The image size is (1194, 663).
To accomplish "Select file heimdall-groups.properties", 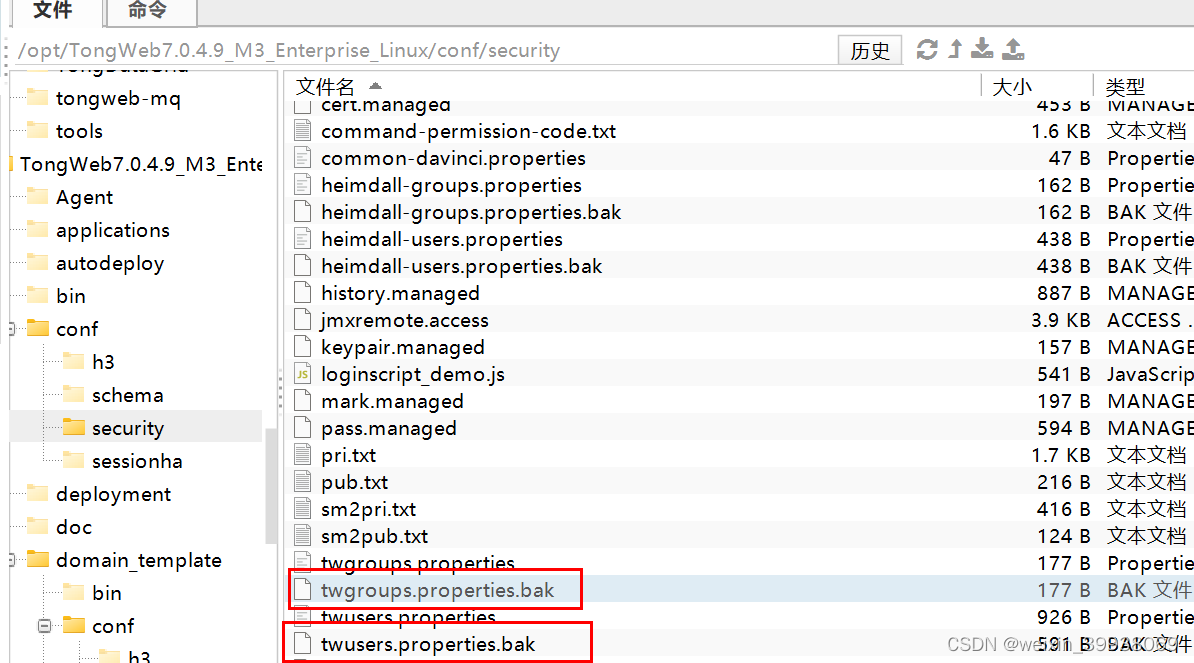I will tap(451, 185).
